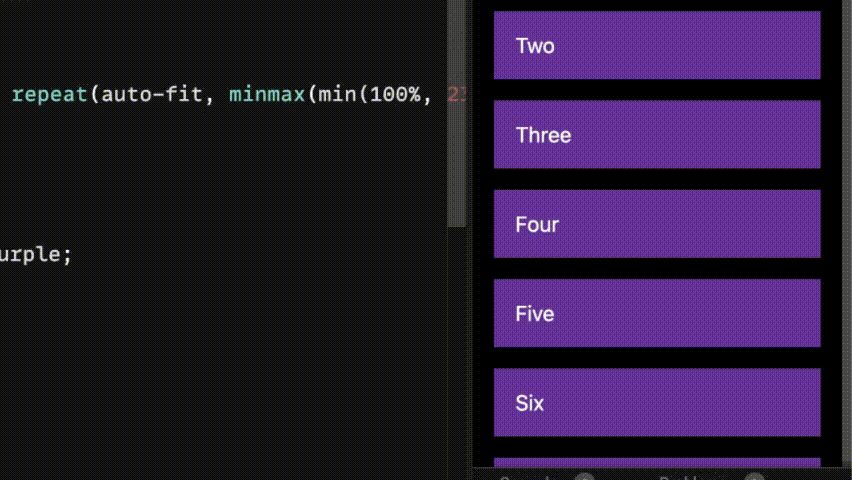The height and width of the screenshot is (480, 852).
Task: Click the code editor's vertical scrollbar thumb
Action: [456, 113]
